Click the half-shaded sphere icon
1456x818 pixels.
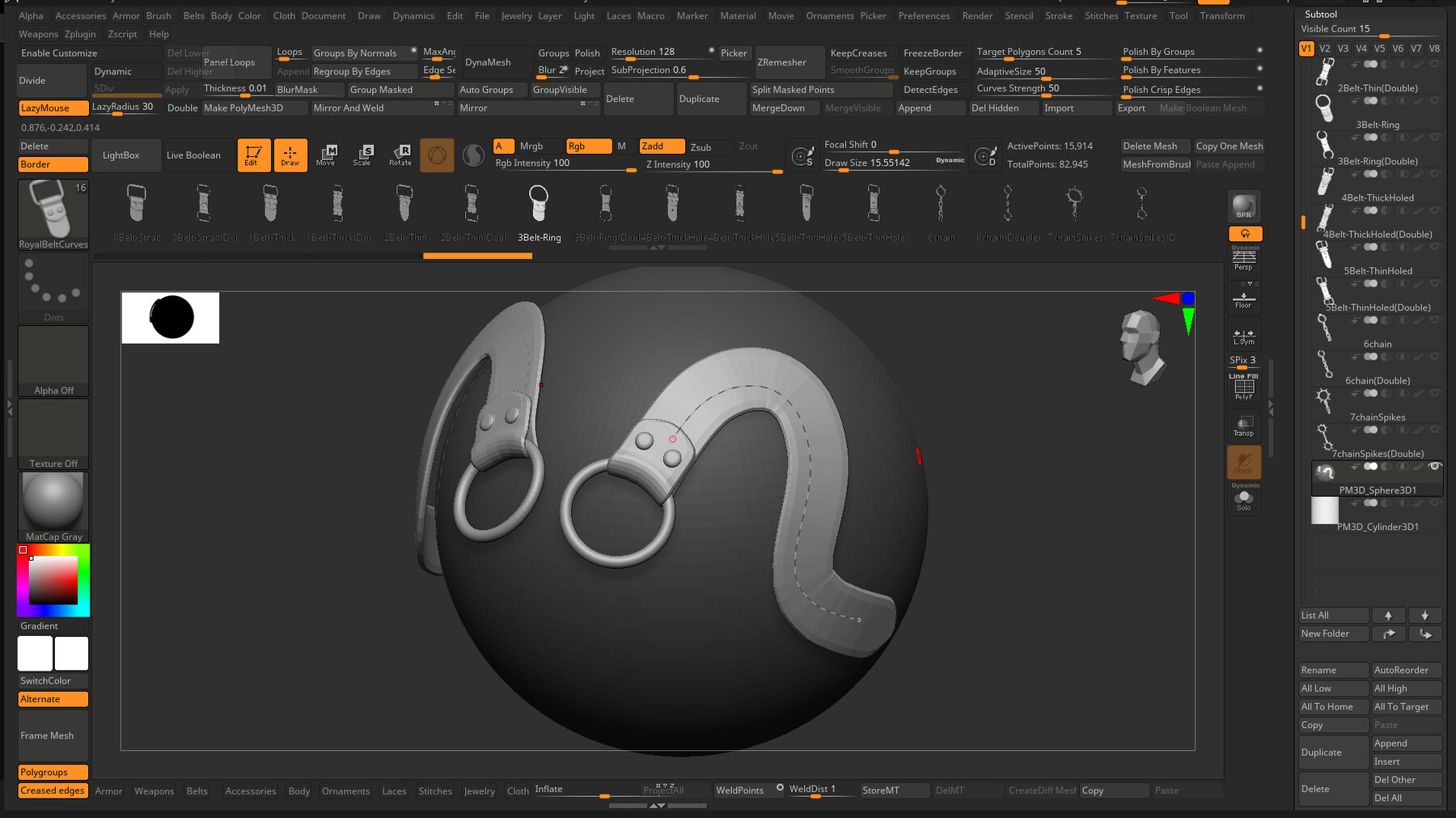473,155
